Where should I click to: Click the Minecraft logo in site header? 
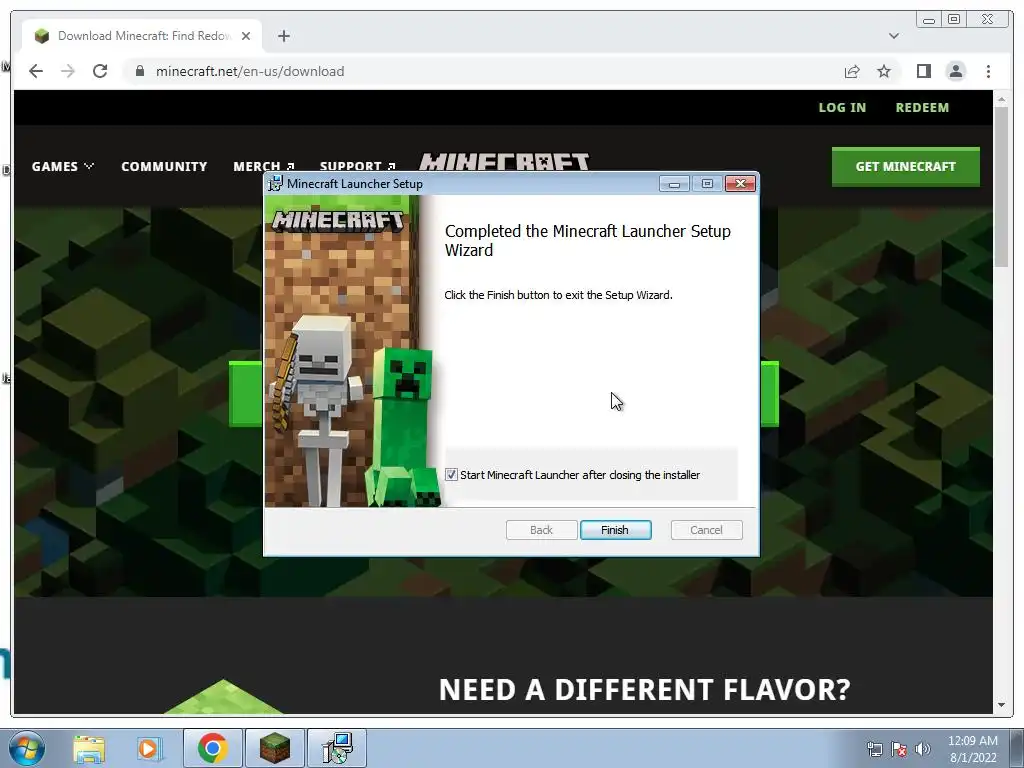pyautogui.click(x=504, y=161)
